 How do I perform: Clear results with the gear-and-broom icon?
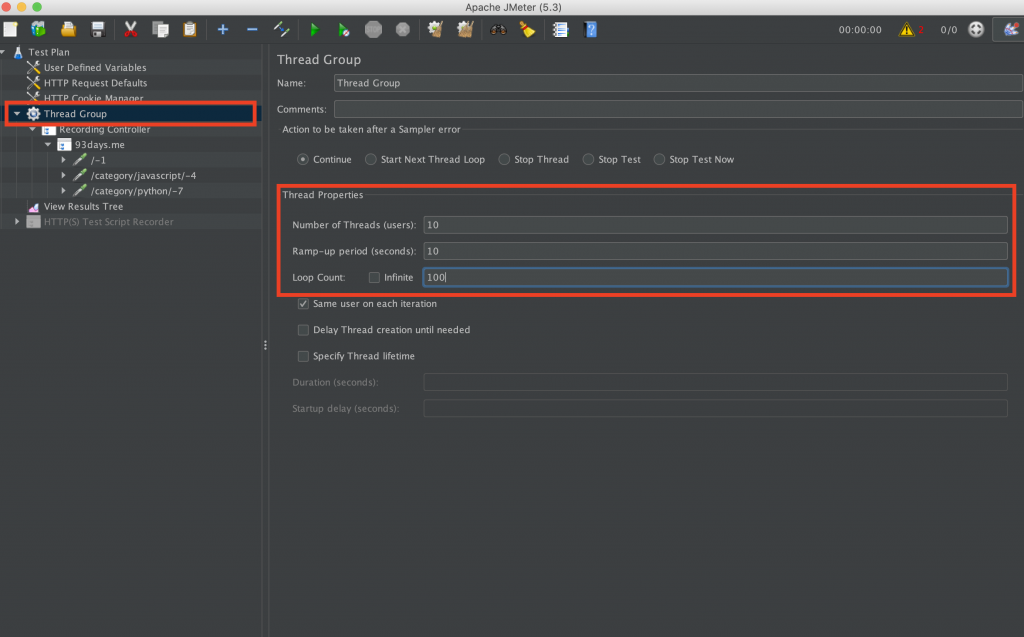coord(435,29)
